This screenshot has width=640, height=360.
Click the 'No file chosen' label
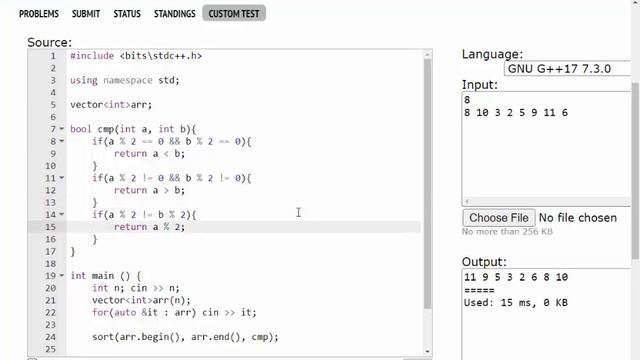pos(578,218)
